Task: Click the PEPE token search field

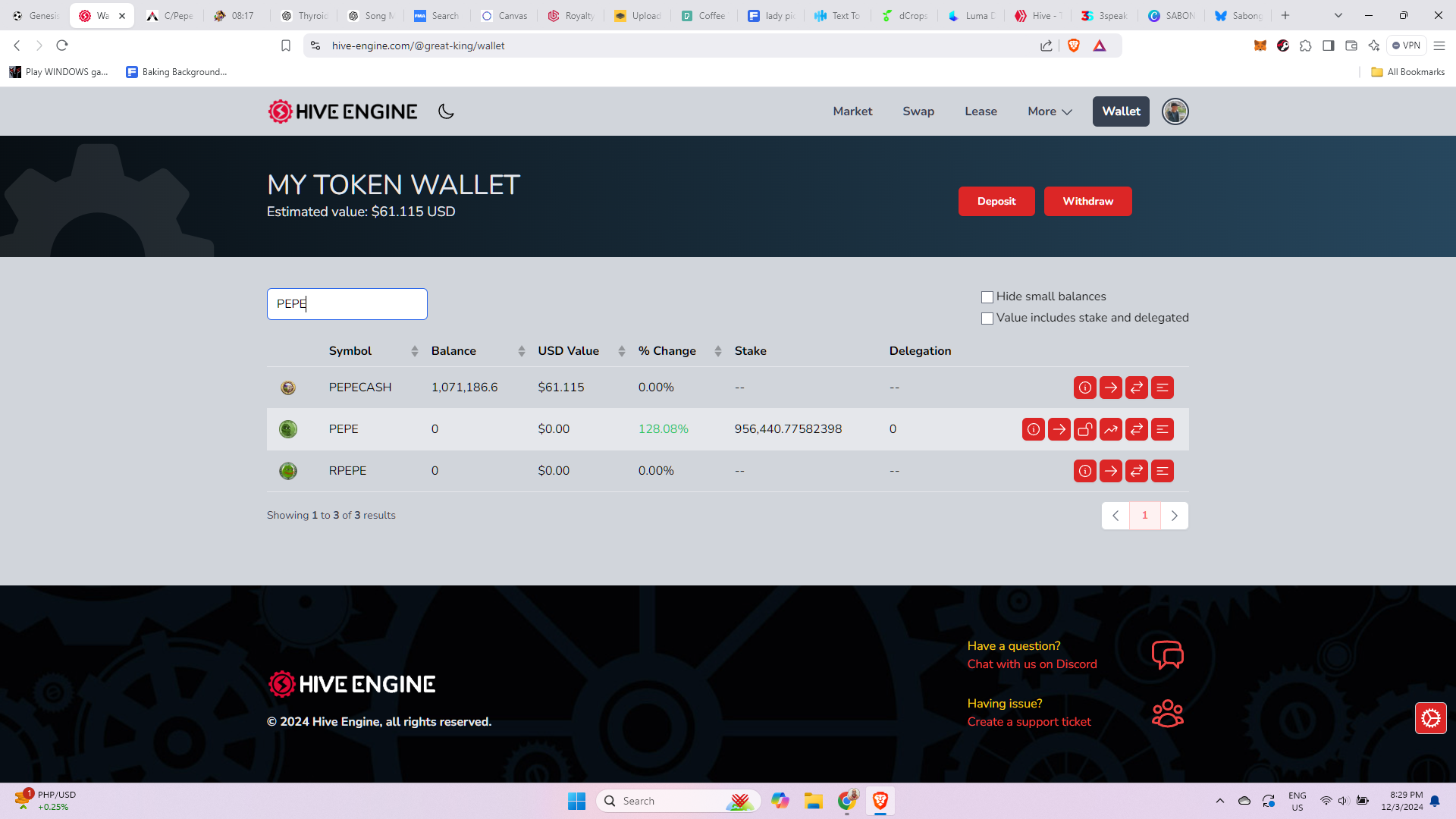Action: (x=347, y=304)
